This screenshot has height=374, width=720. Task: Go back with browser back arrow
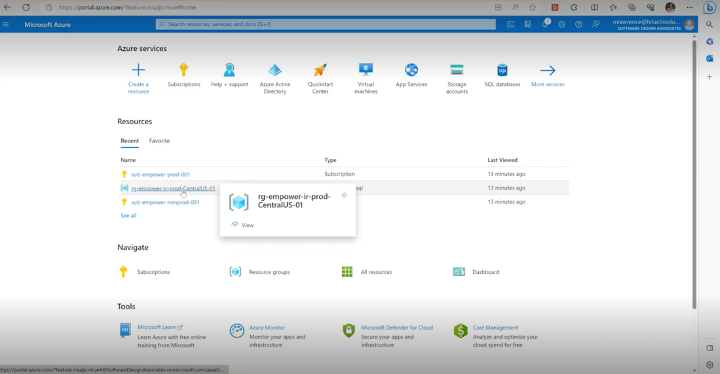tap(7, 7)
